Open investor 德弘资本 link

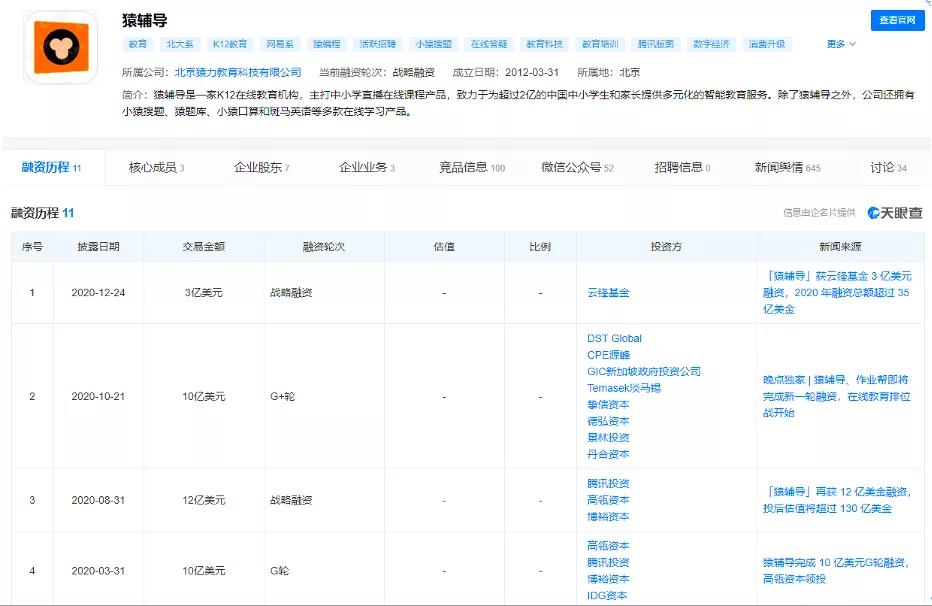point(608,421)
